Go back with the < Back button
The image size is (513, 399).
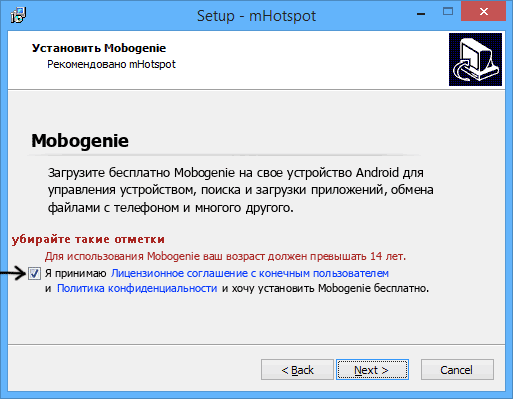point(297,370)
